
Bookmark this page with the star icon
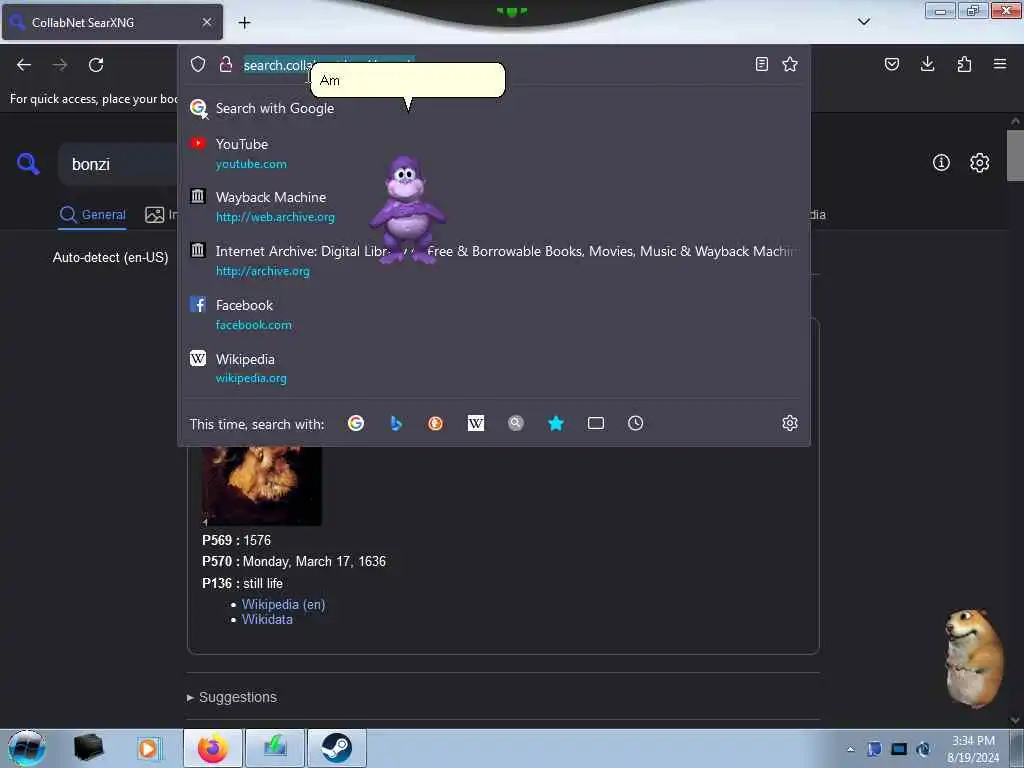tap(790, 64)
